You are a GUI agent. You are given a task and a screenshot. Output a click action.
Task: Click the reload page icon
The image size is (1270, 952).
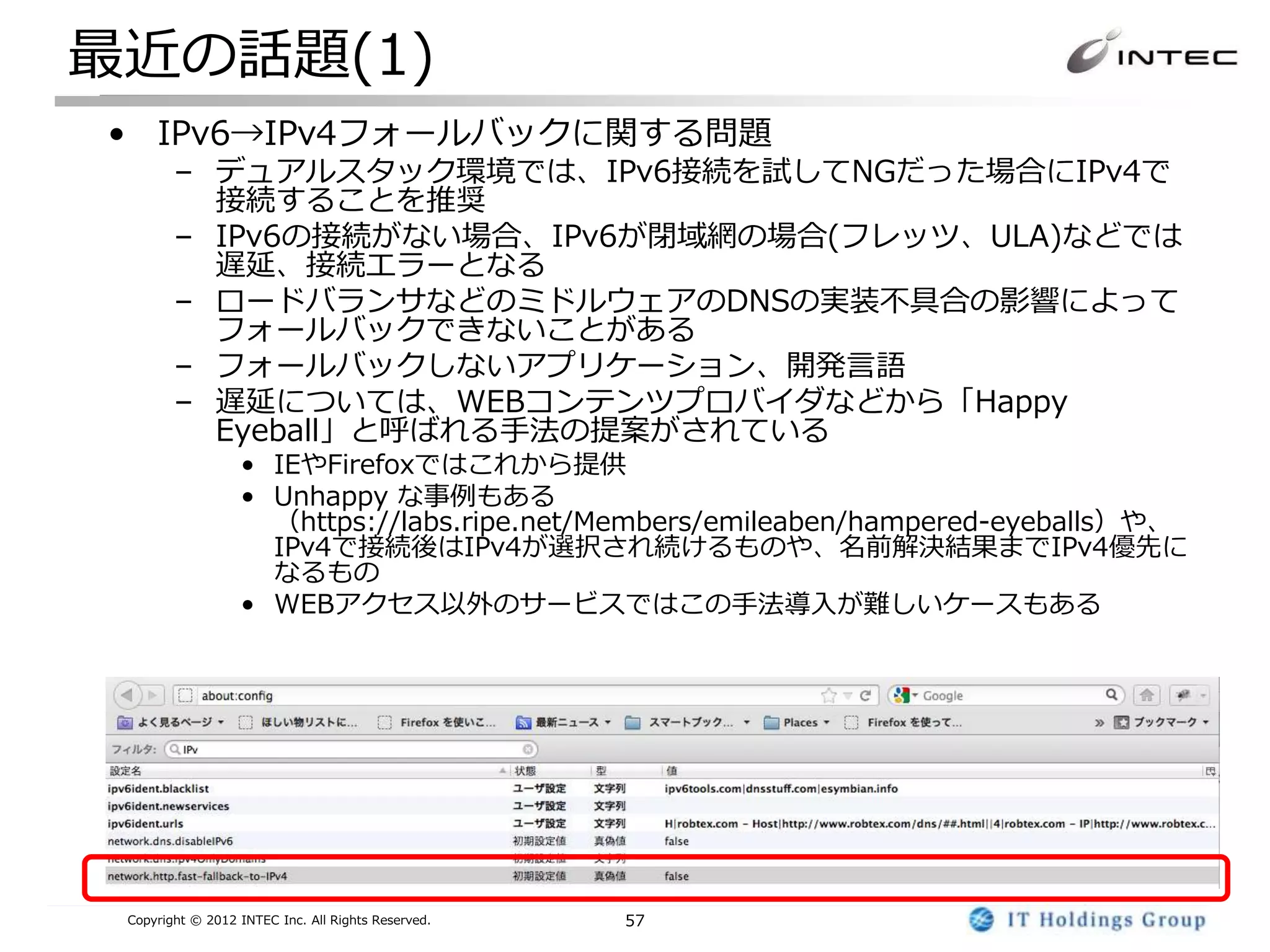click(866, 696)
